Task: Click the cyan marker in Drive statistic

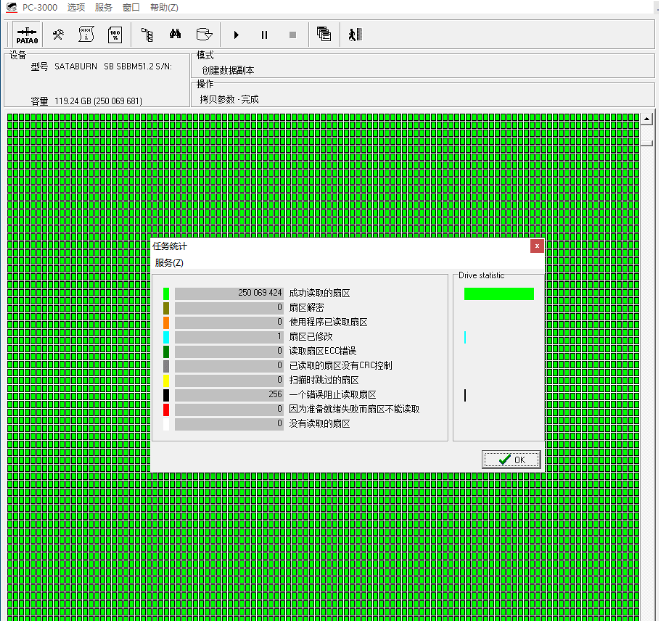Action: click(465, 337)
